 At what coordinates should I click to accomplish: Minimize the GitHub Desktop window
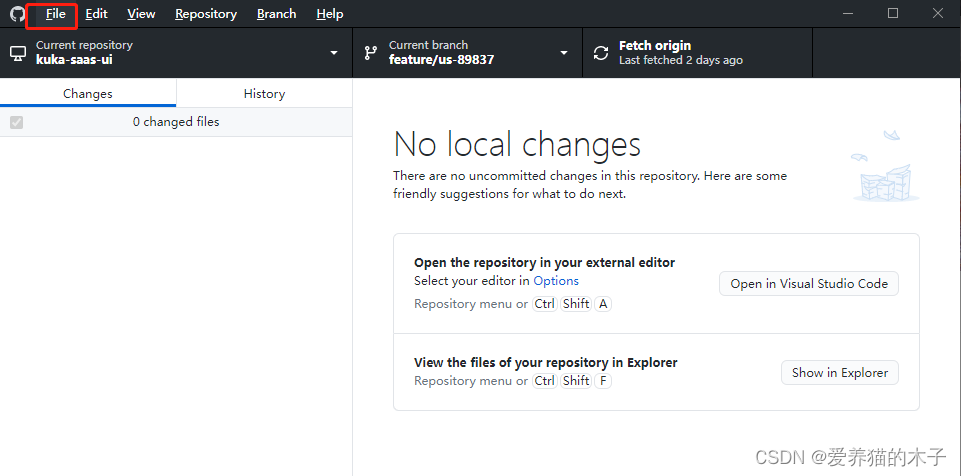coord(848,13)
